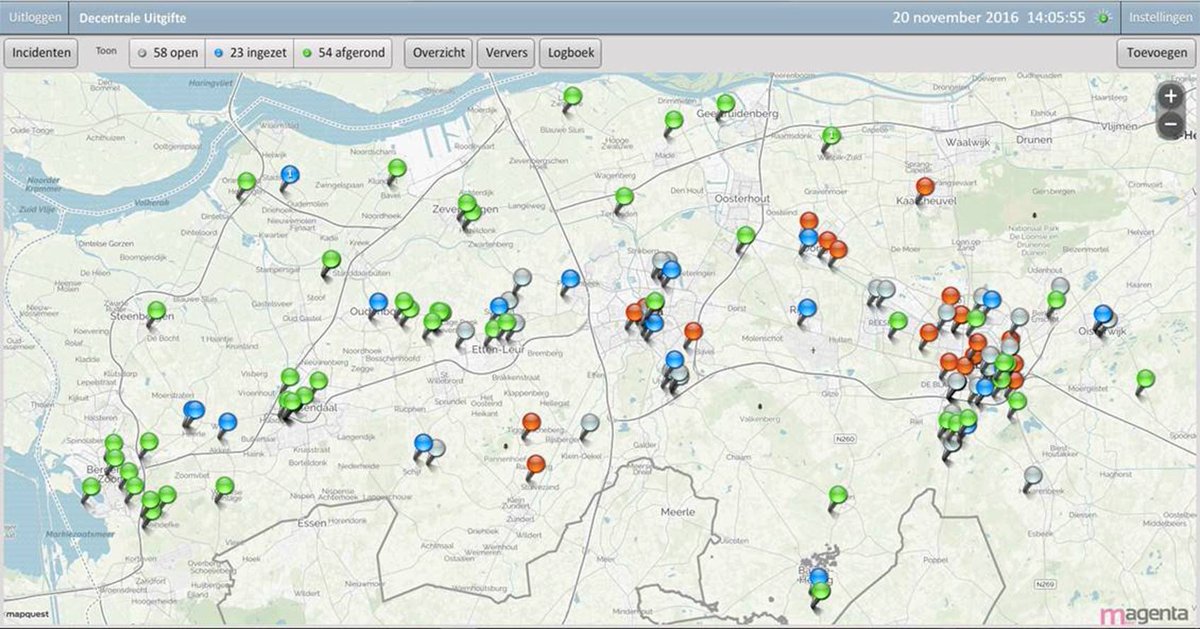
Task: Zoom out on the map
Action: [1171, 124]
